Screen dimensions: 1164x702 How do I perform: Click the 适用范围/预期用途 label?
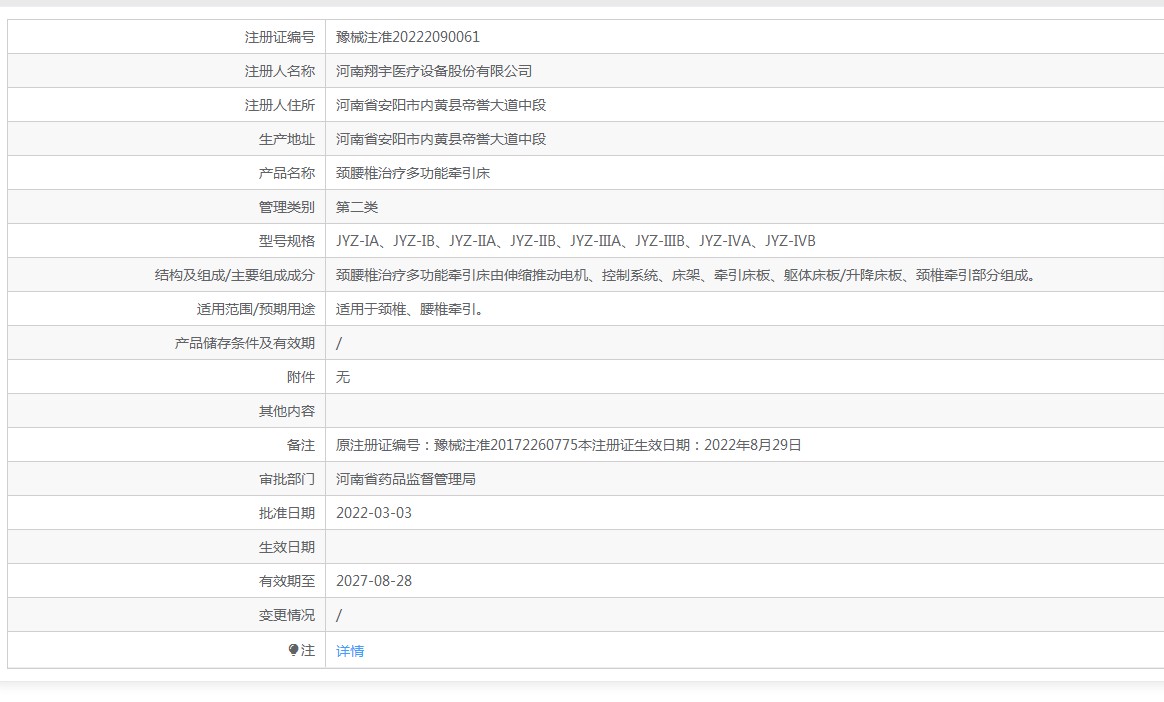255,309
